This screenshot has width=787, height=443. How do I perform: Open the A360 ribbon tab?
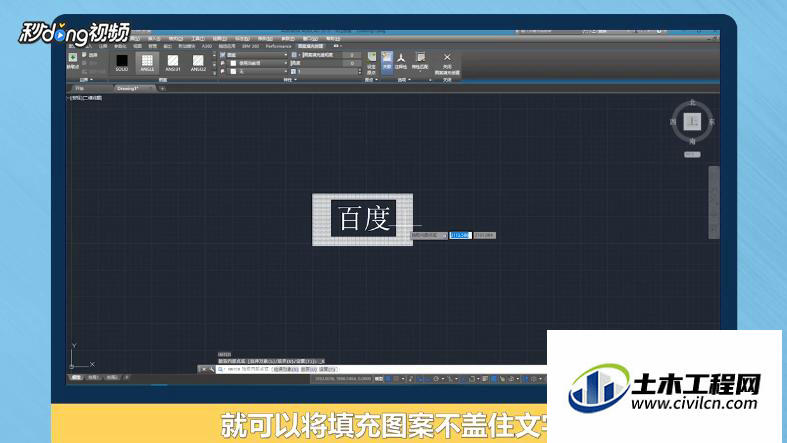(x=207, y=46)
